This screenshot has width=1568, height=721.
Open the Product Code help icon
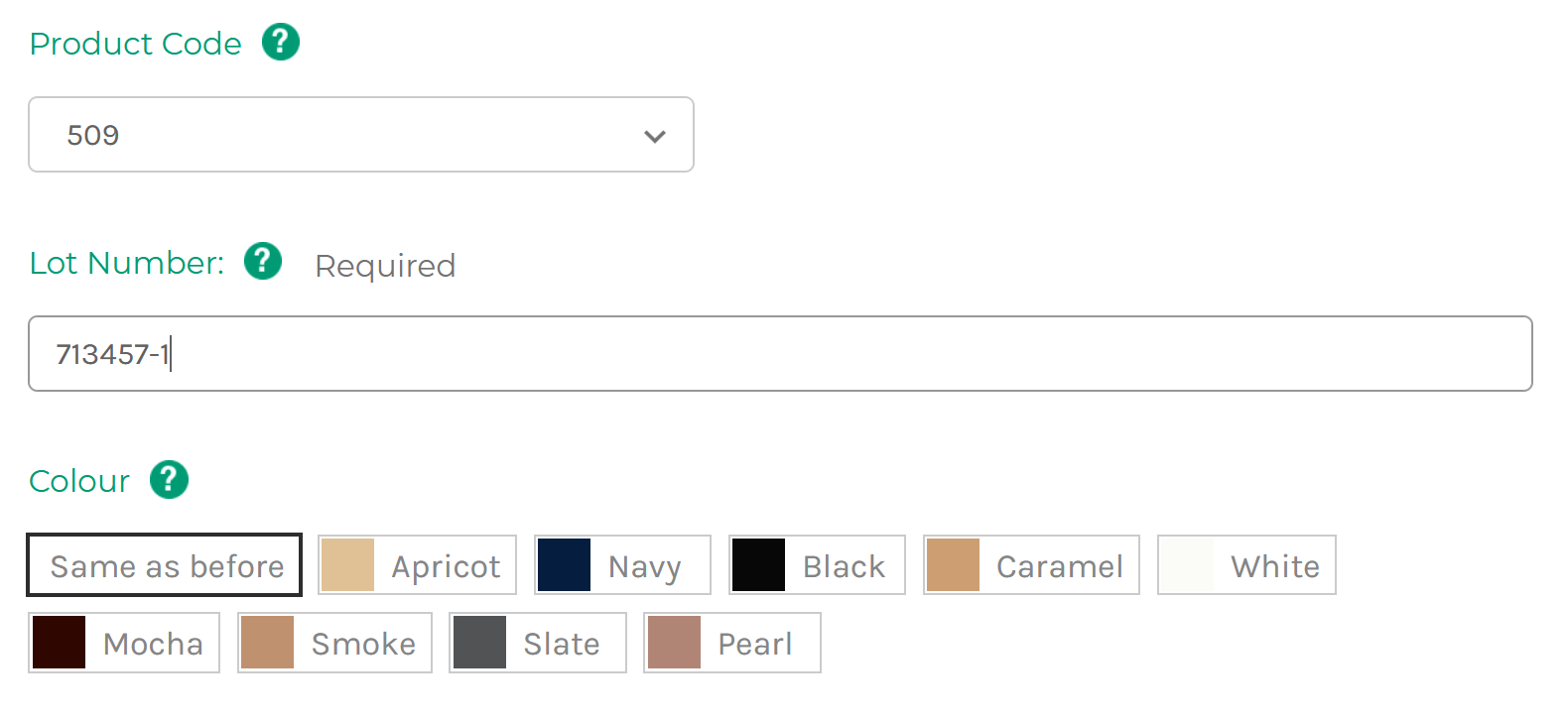pos(281,43)
